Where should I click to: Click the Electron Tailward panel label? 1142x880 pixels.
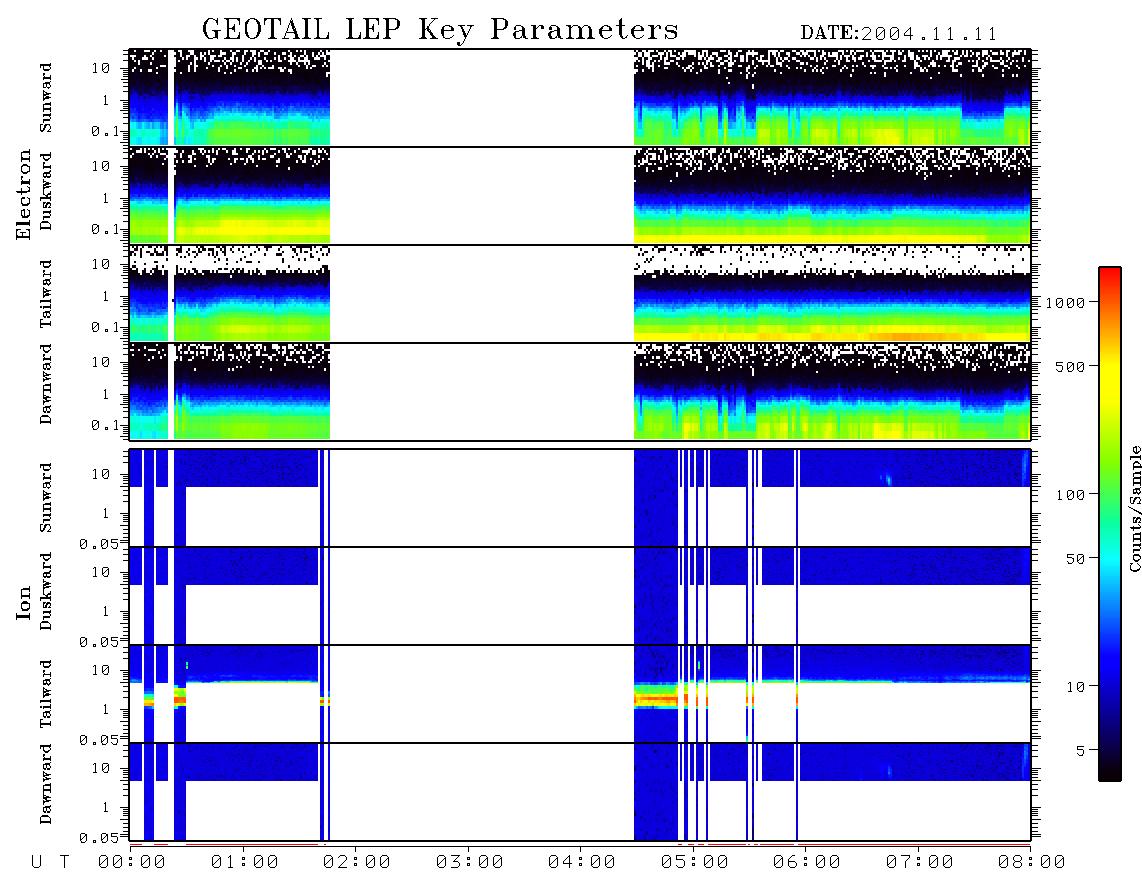click(46, 294)
